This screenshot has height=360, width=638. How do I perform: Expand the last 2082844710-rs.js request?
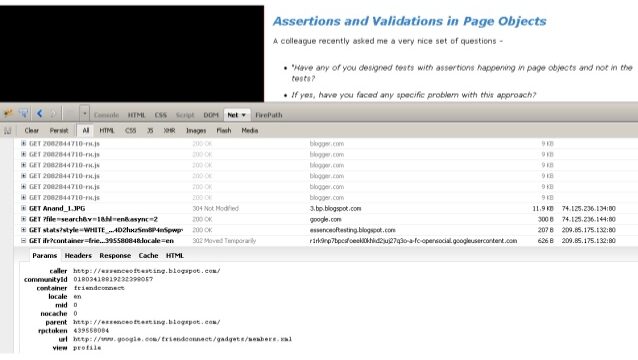point(24,197)
